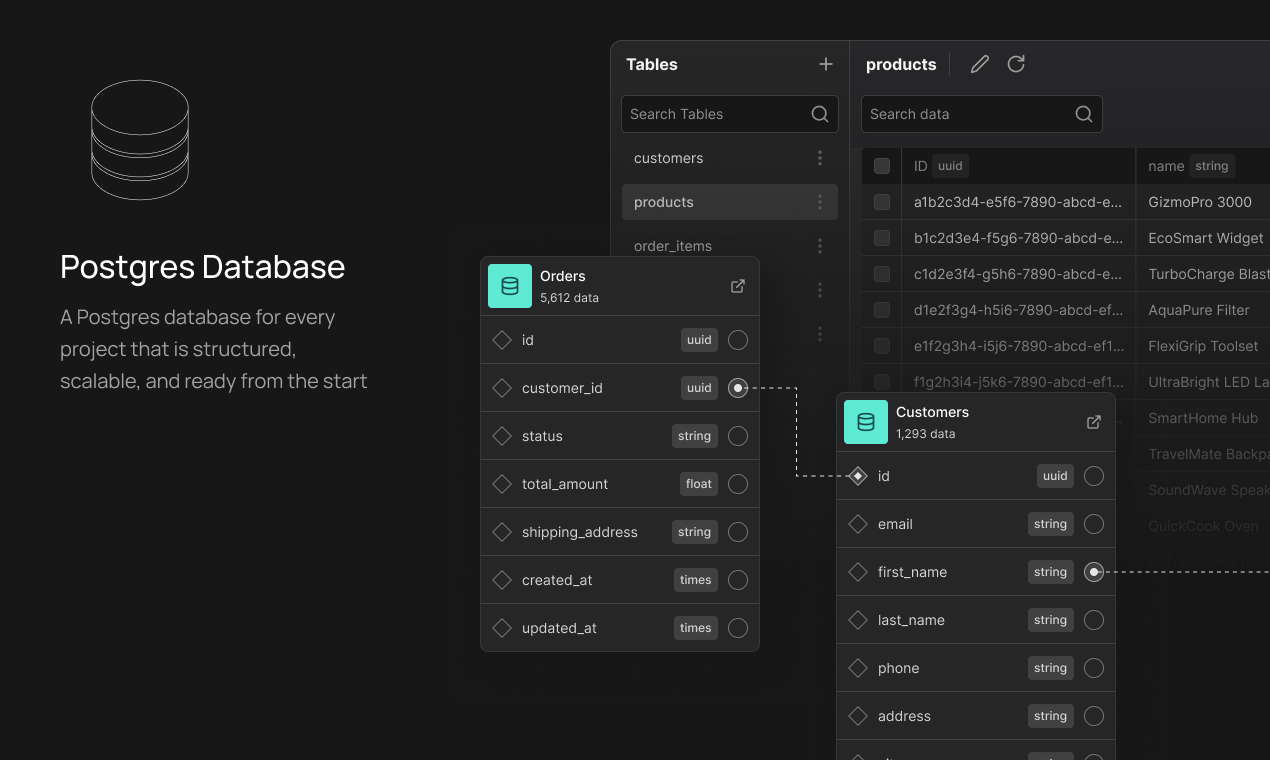The height and width of the screenshot is (760, 1270).
Task: Click the customer_id relation connector on Orders
Action: click(x=738, y=388)
